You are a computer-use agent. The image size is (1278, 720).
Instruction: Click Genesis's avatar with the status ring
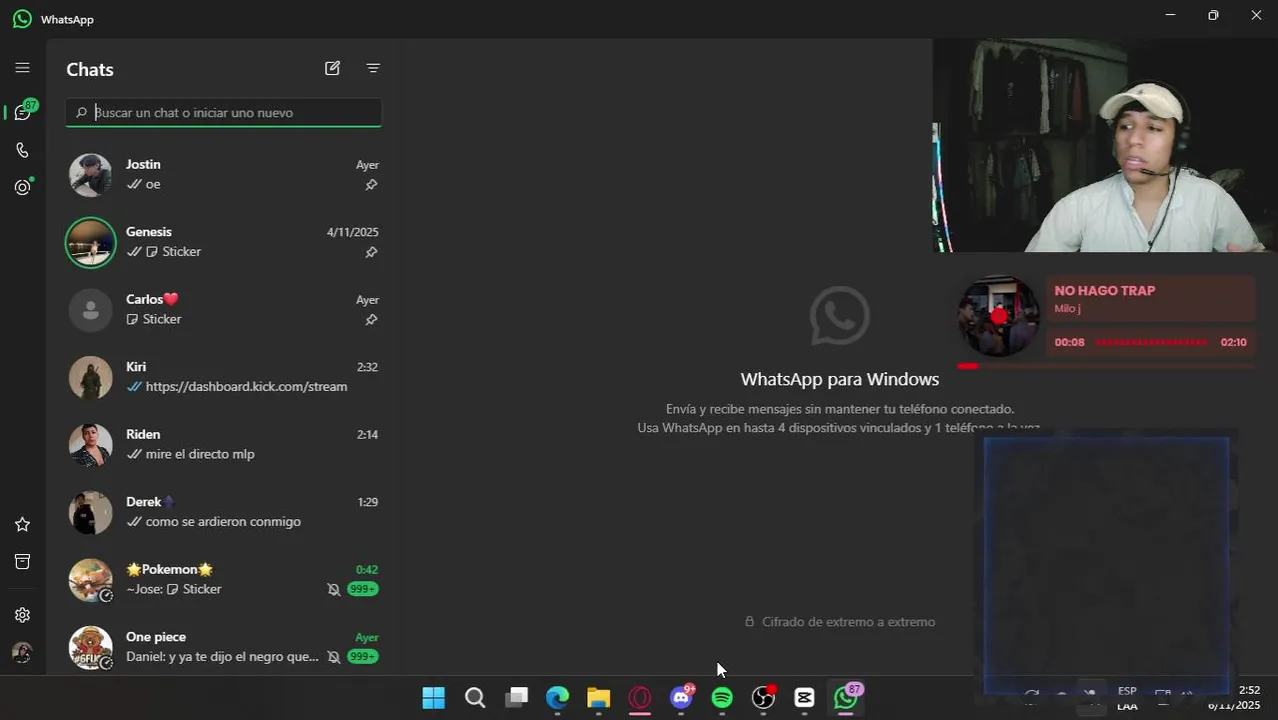coord(90,243)
